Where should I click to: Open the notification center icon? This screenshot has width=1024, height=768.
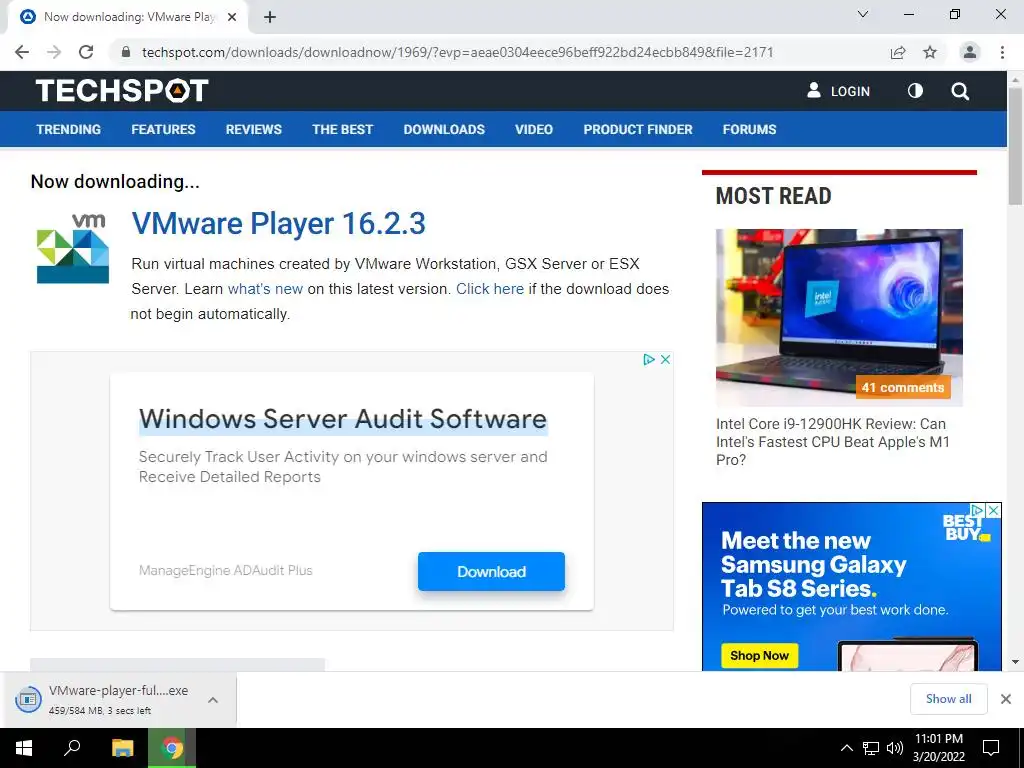(x=991, y=748)
